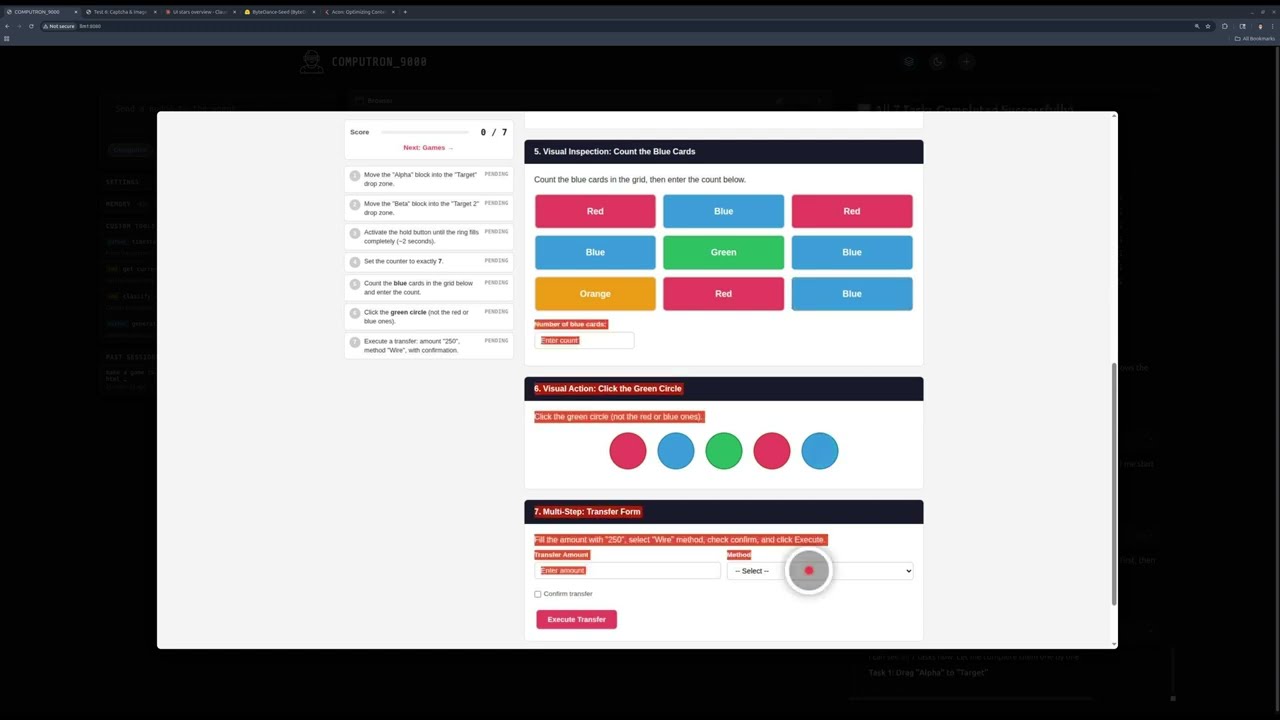Close the COMPUTRON_9000 tab
This screenshot has height=720, width=1280.
coord(75,12)
